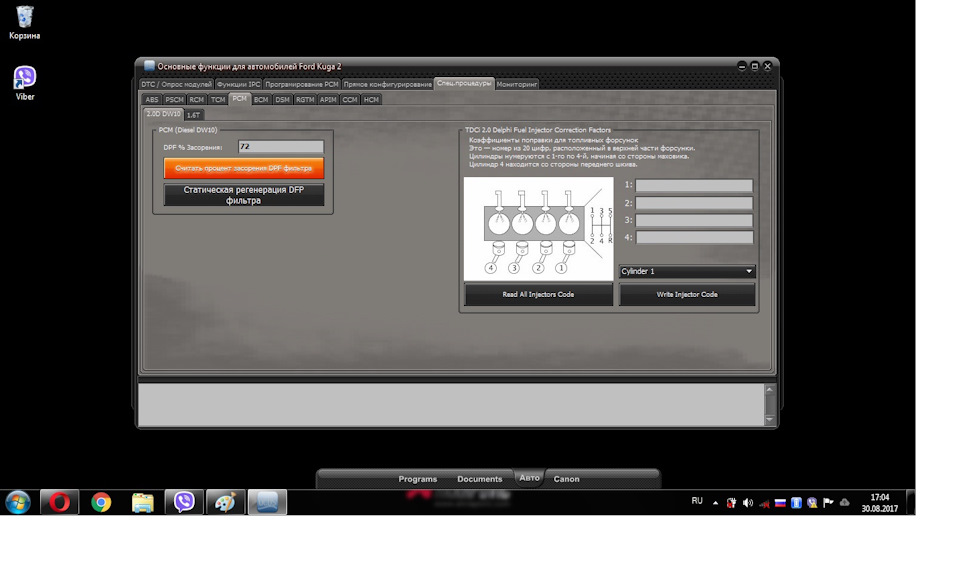The image size is (960, 588).
Task: Open the Функции IPC tab
Action: point(238,84)
